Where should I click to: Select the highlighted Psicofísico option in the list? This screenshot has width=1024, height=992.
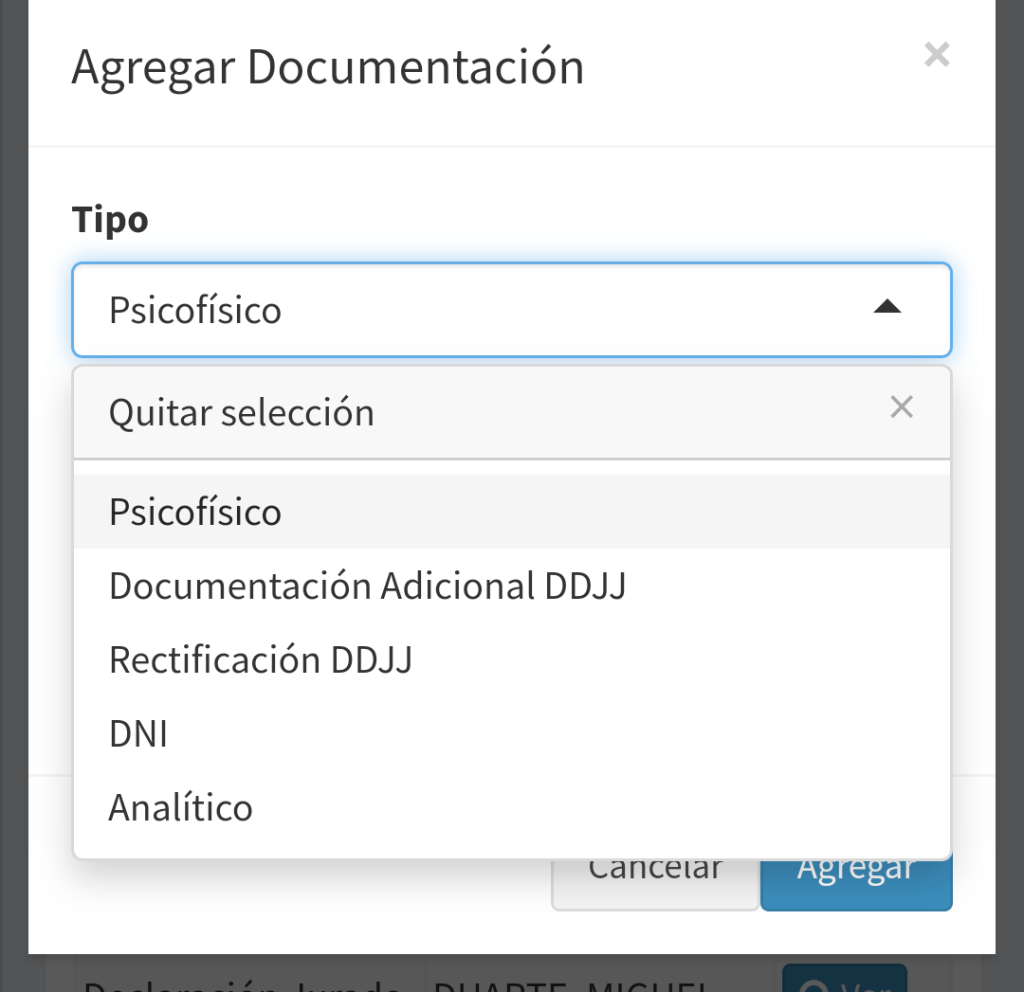(x=196, y=512)
